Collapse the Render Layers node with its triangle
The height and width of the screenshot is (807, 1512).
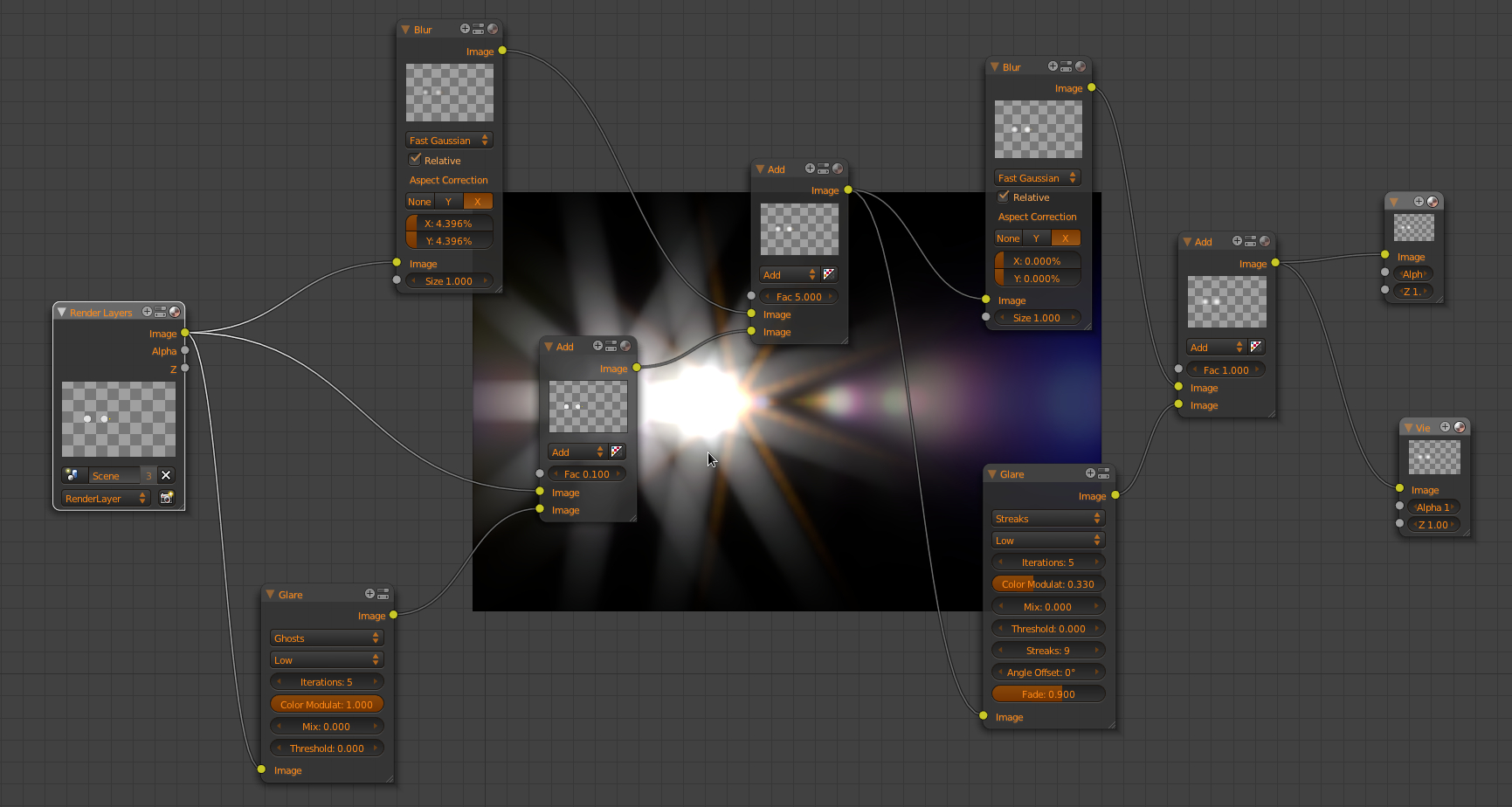coord(61,312)
